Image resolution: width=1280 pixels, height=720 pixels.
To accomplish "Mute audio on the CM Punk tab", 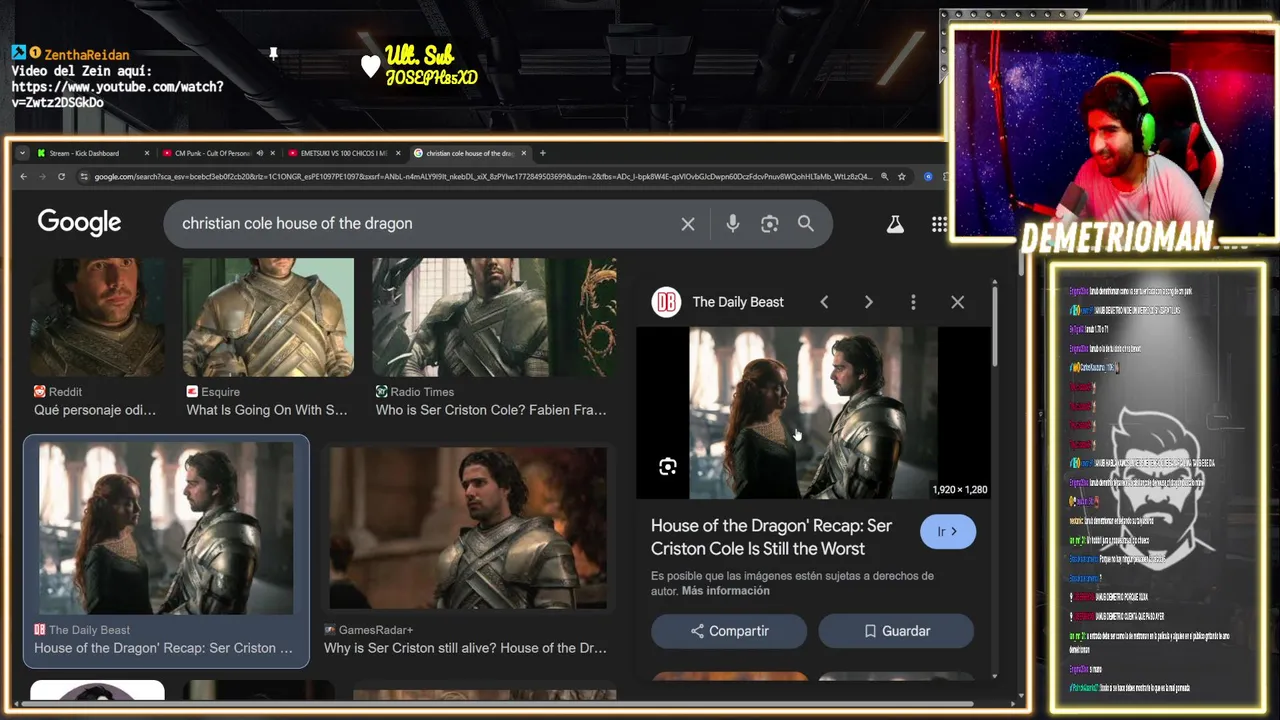I will click(259, 153).
